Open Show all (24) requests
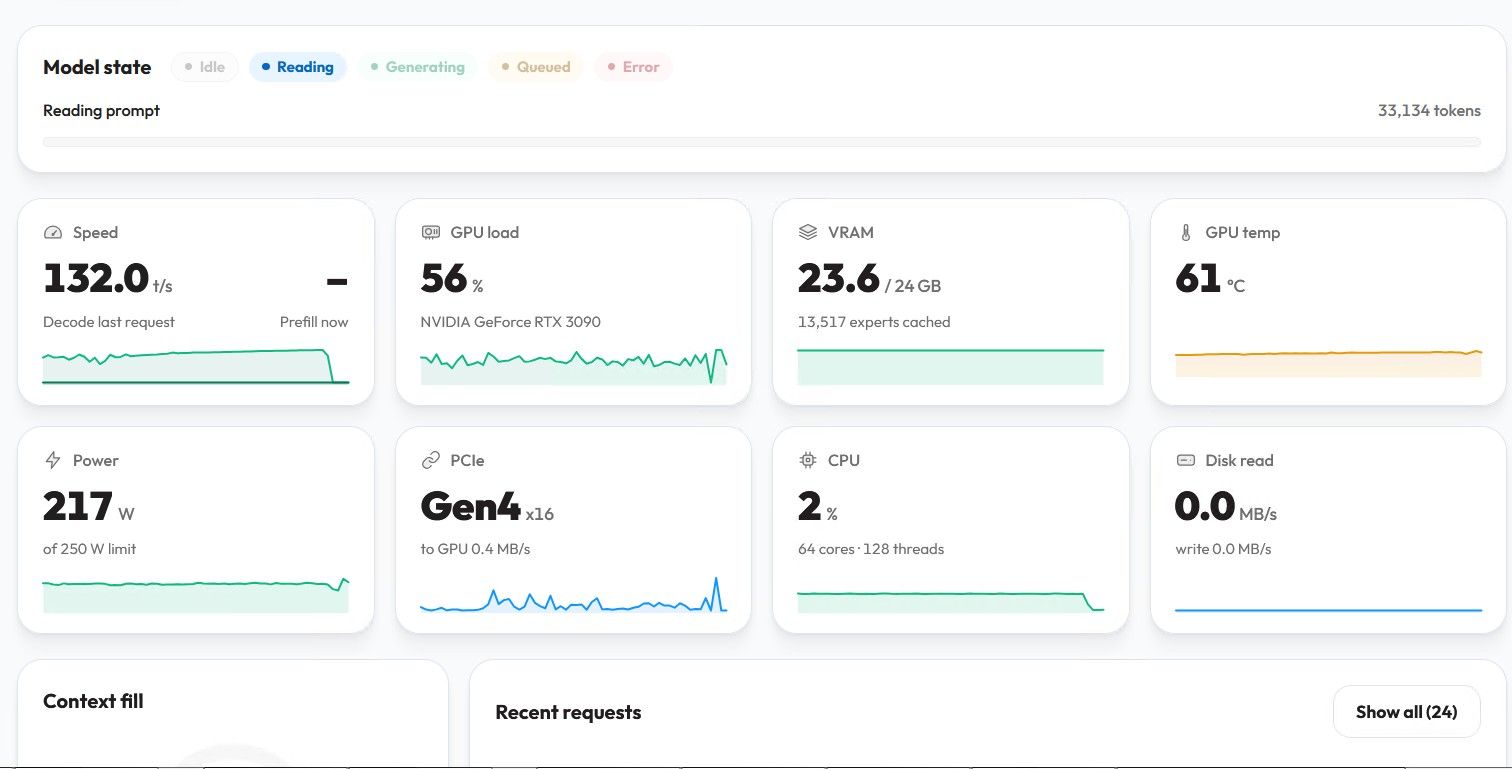The width and height of the screenshot is (1512, 769). (x=1406, y=712)
